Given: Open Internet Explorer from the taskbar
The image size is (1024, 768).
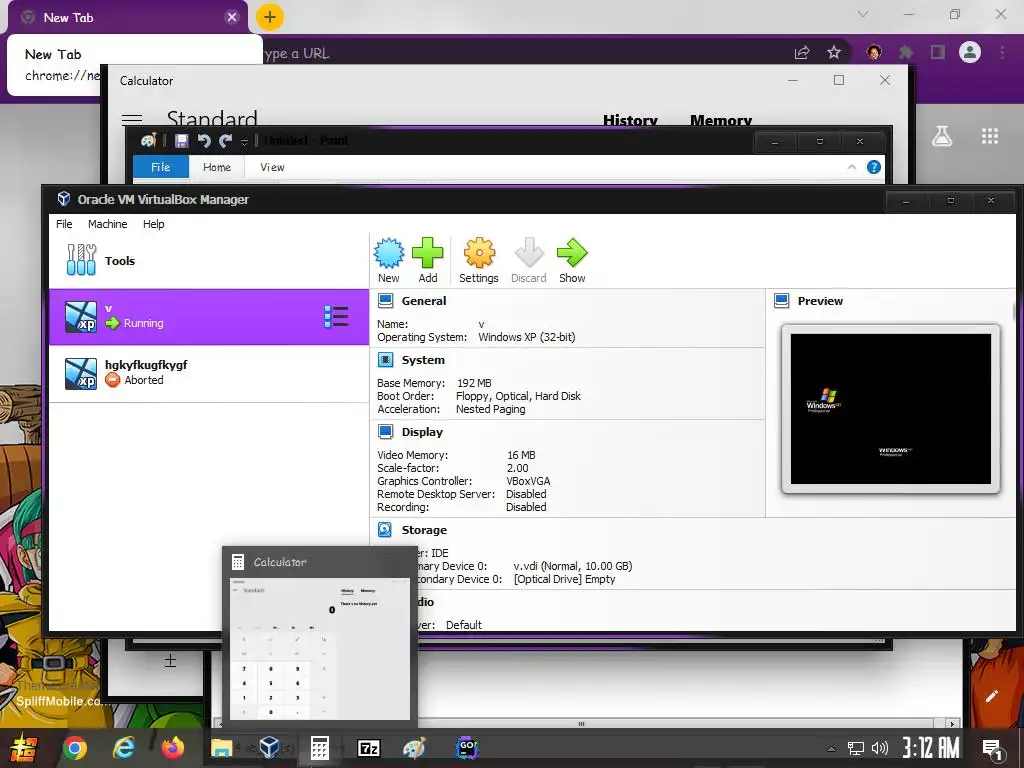Looking at the screenshot, I should (123, 748).
